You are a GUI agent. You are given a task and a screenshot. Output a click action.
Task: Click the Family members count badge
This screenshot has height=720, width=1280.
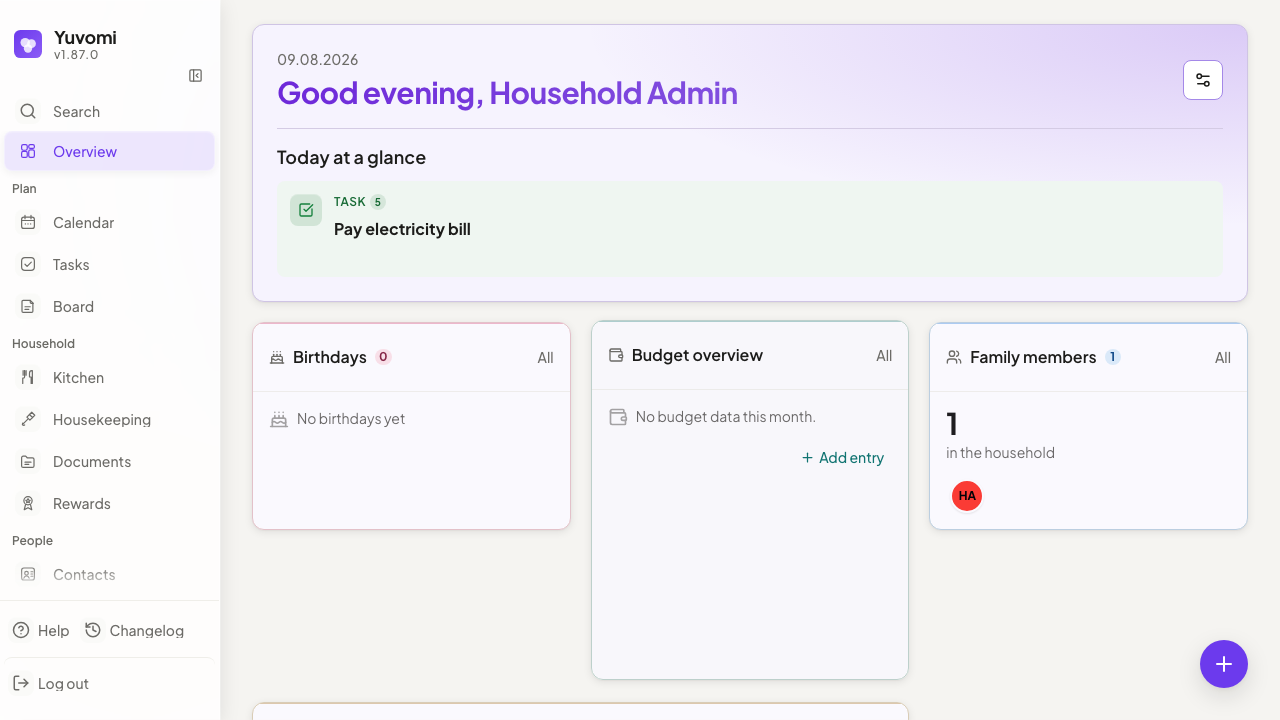click(1113, 357)
